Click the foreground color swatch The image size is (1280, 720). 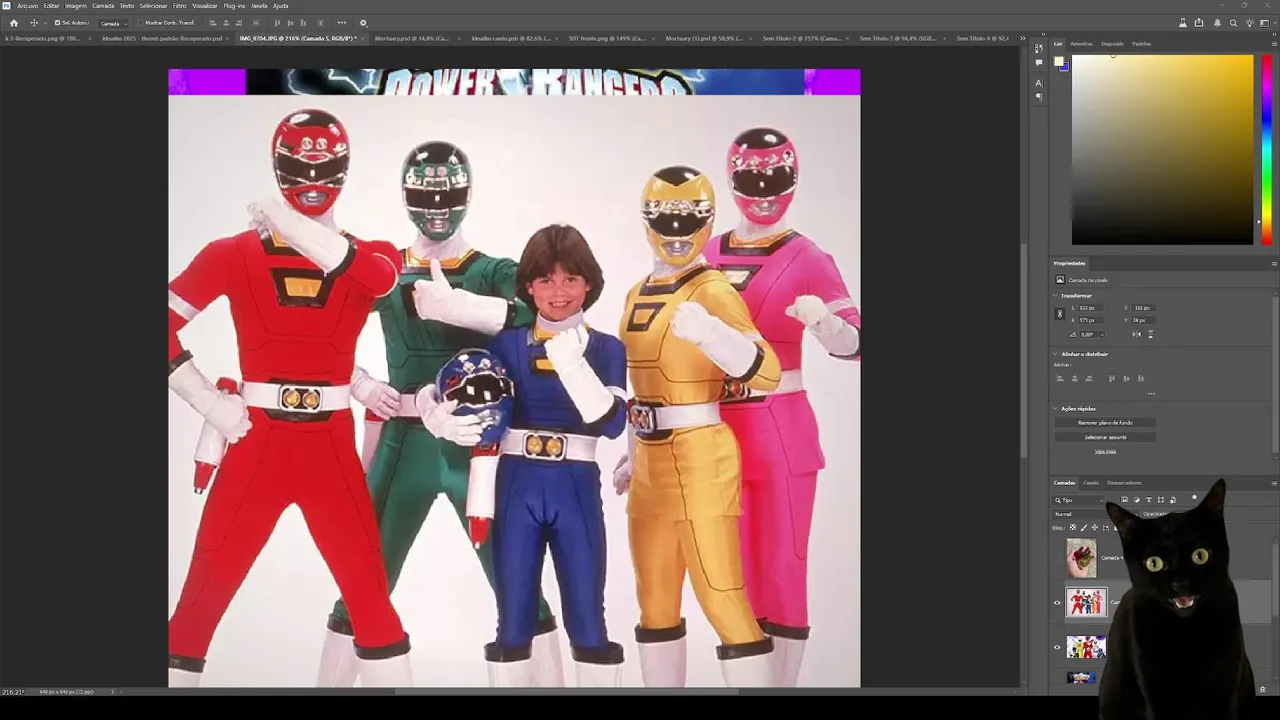[1058, 61]
